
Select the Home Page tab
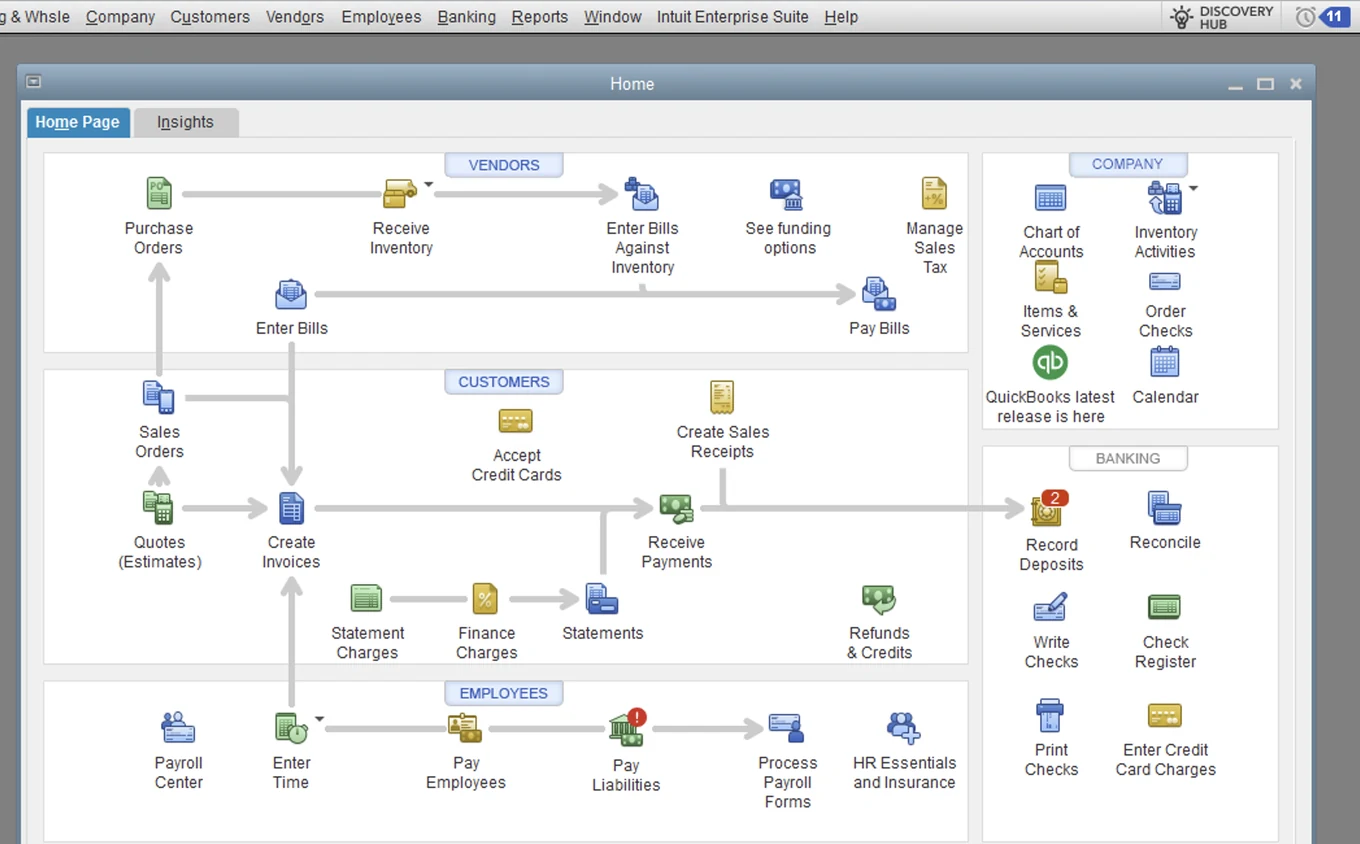click(x=77, y=122)
